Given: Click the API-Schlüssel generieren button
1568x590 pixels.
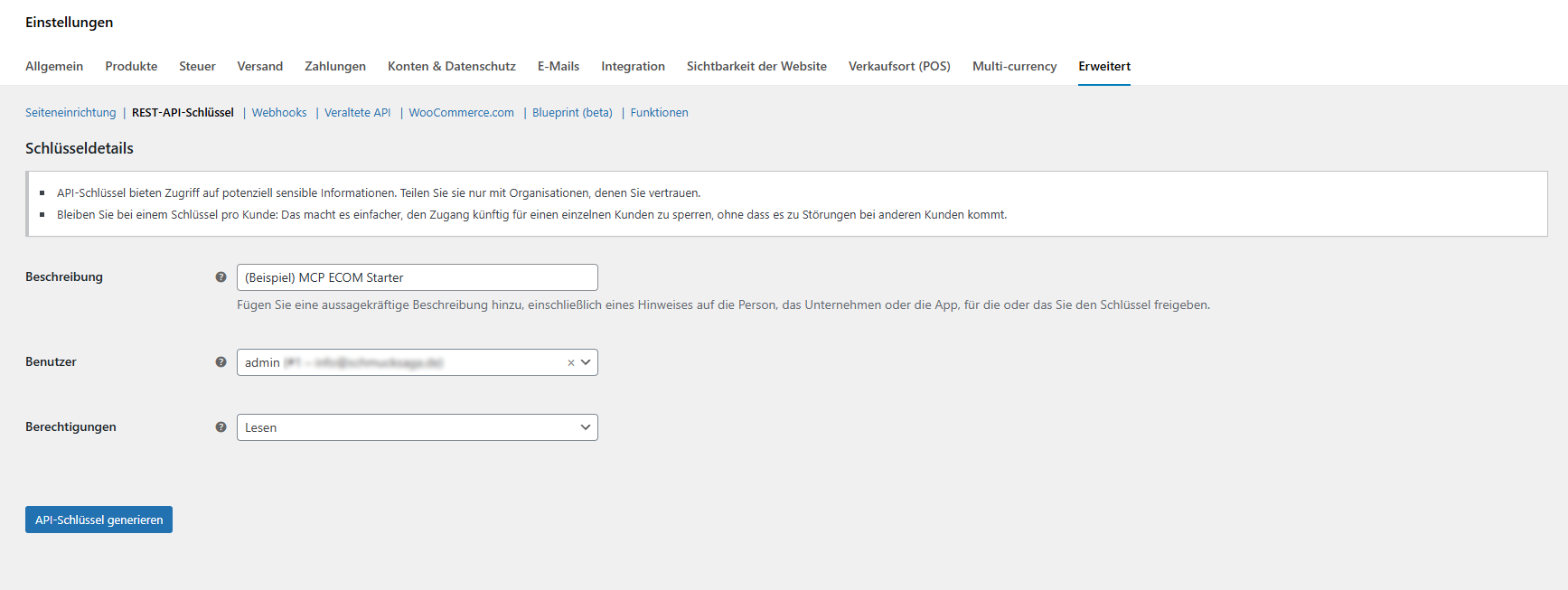Looking at the screenshot, I should pos(99,520).
